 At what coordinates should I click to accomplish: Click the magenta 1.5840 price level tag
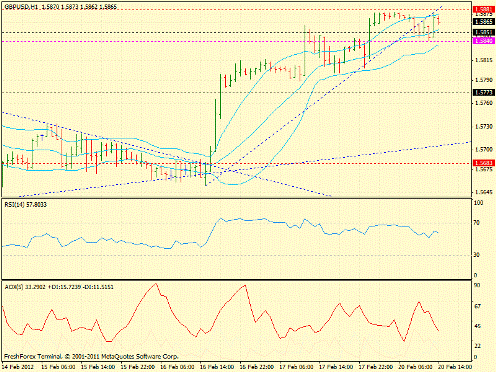484,41
